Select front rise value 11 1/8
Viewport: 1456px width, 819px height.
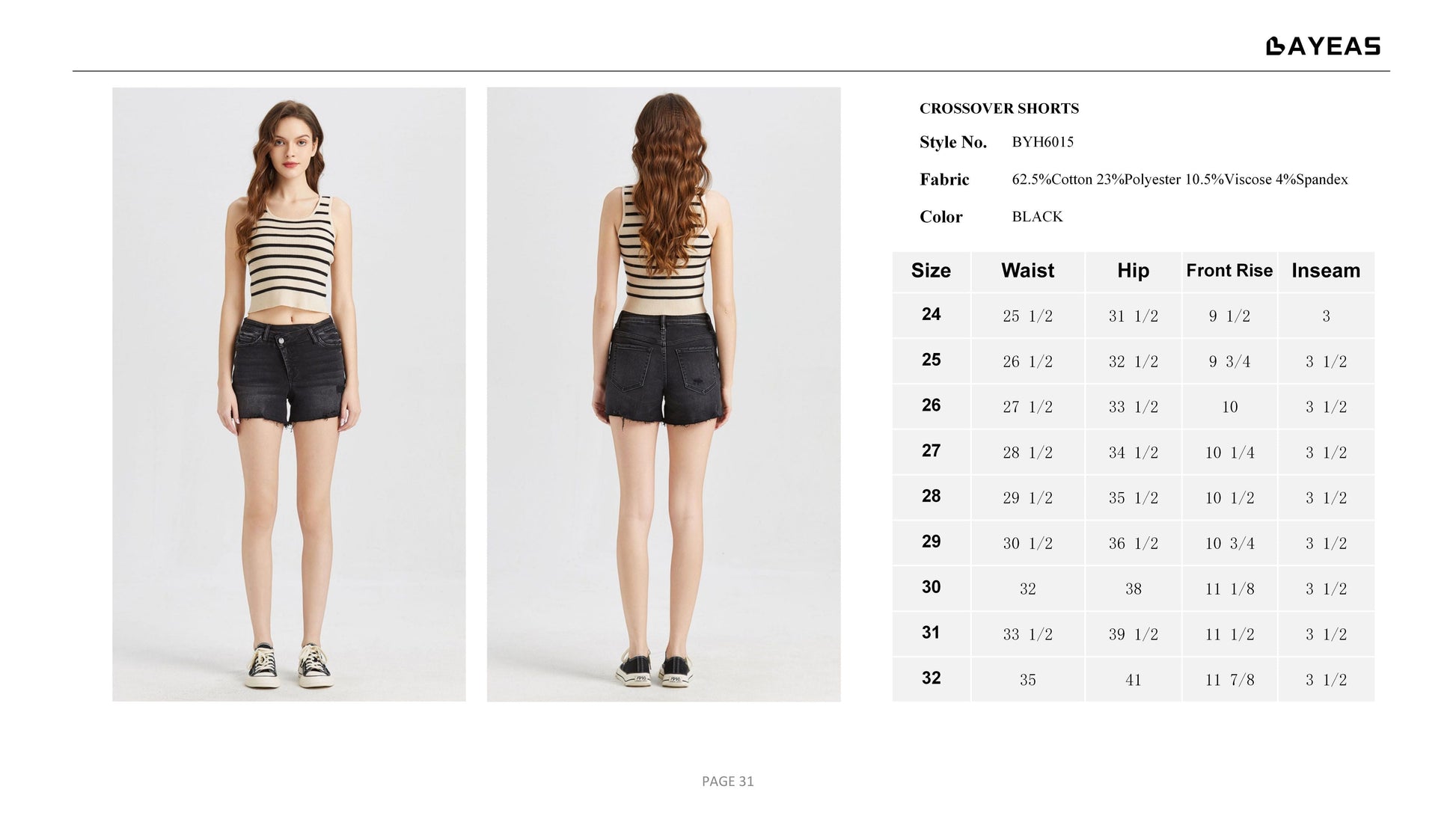pos(1229,589)
